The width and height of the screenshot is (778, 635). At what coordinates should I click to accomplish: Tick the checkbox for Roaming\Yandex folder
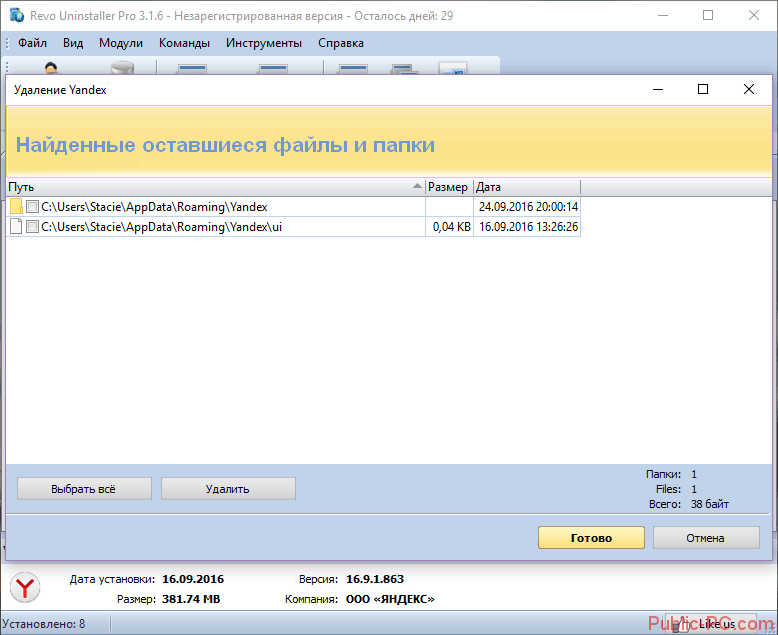pyautogui.click(x=32, y=206)
